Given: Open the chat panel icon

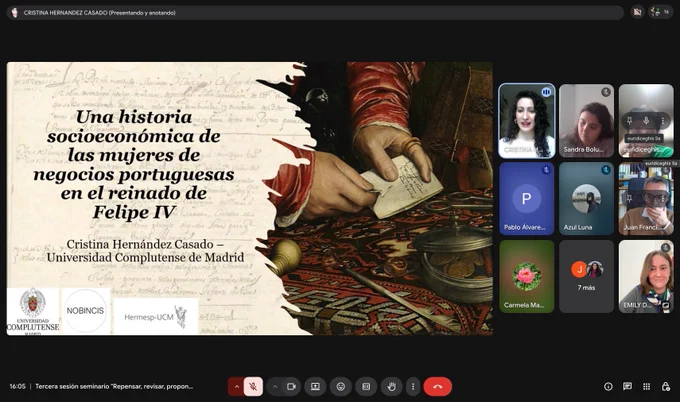Looking at the screenshot, I should (627, 386).
